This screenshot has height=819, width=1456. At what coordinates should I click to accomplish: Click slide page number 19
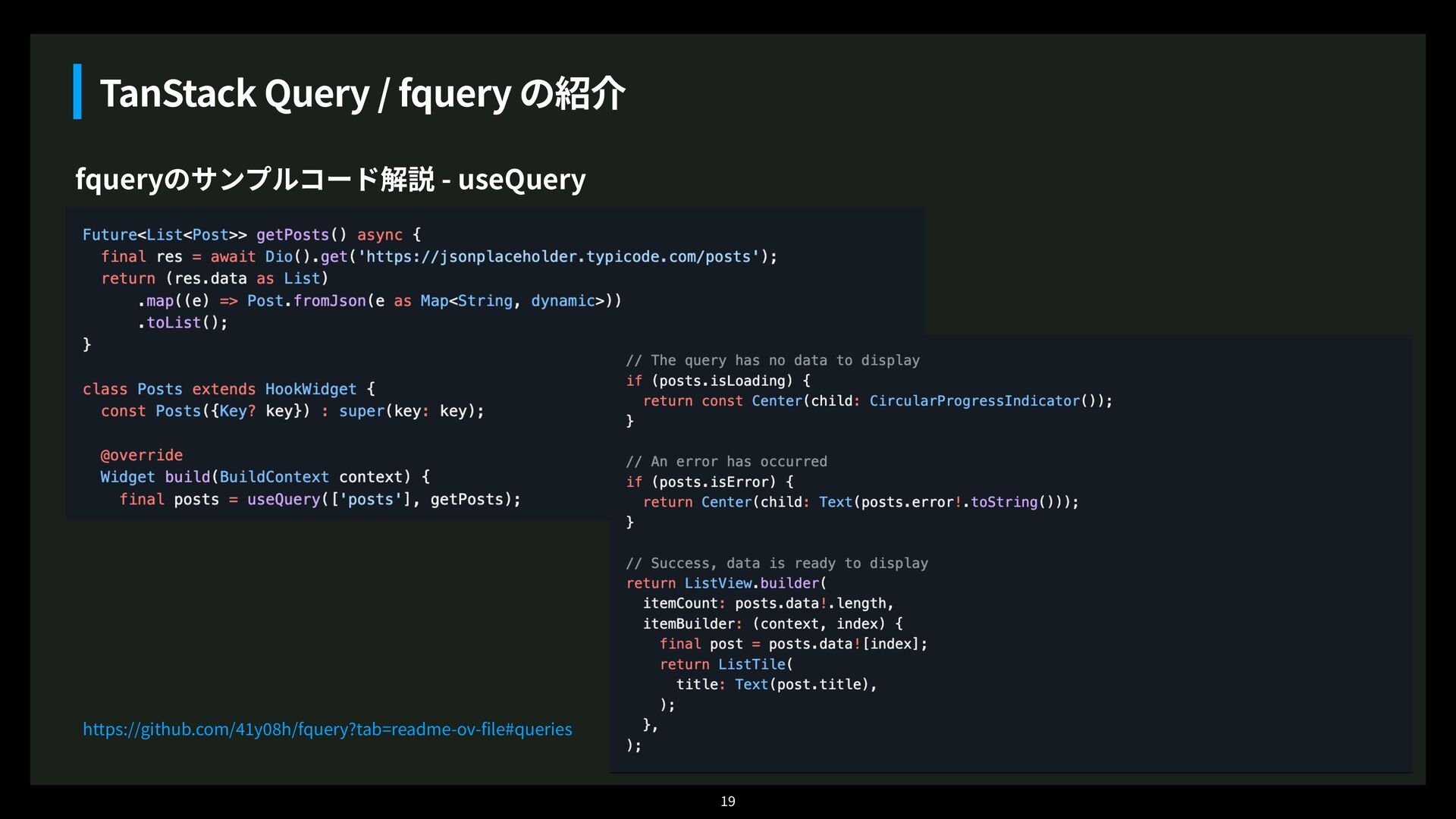[x=728, y=801]
